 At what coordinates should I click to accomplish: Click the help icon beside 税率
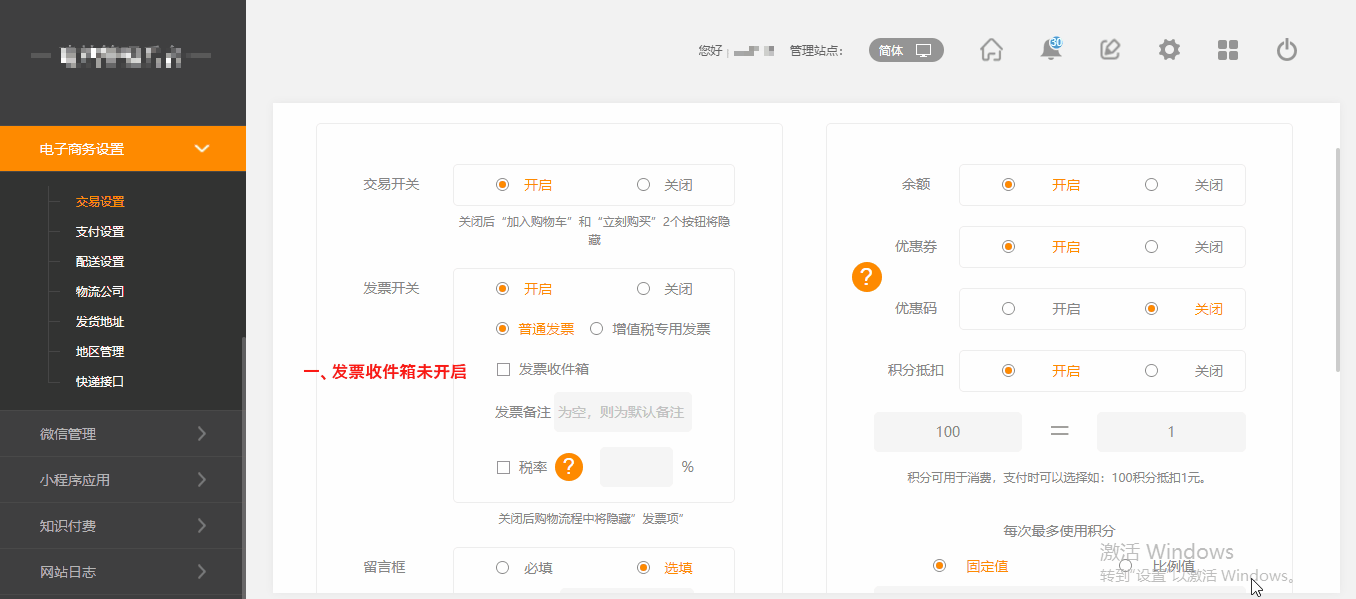click(x=569, y=467)
